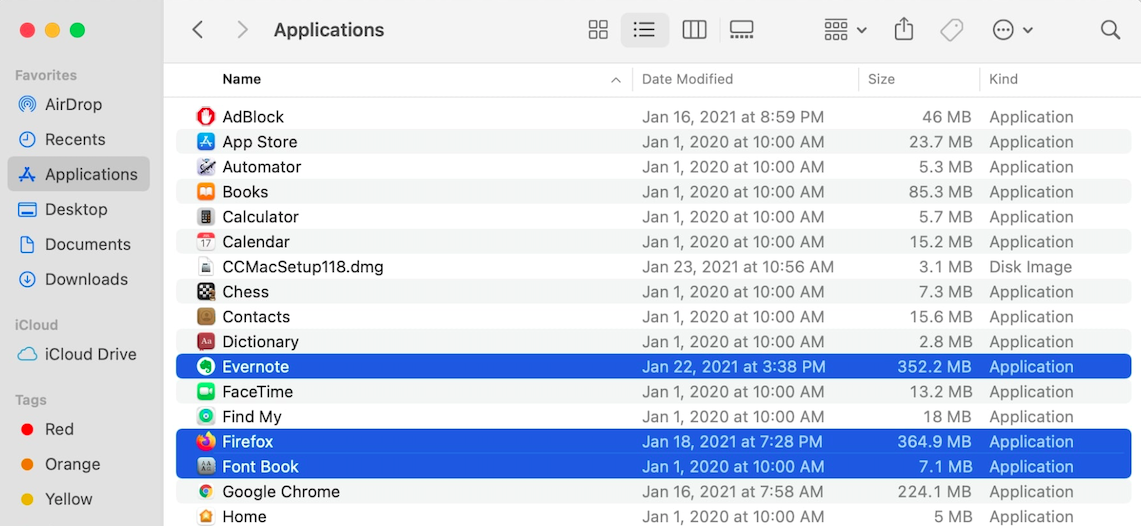
Task: Switch to gallery view
Action: [x=742, y=30]
